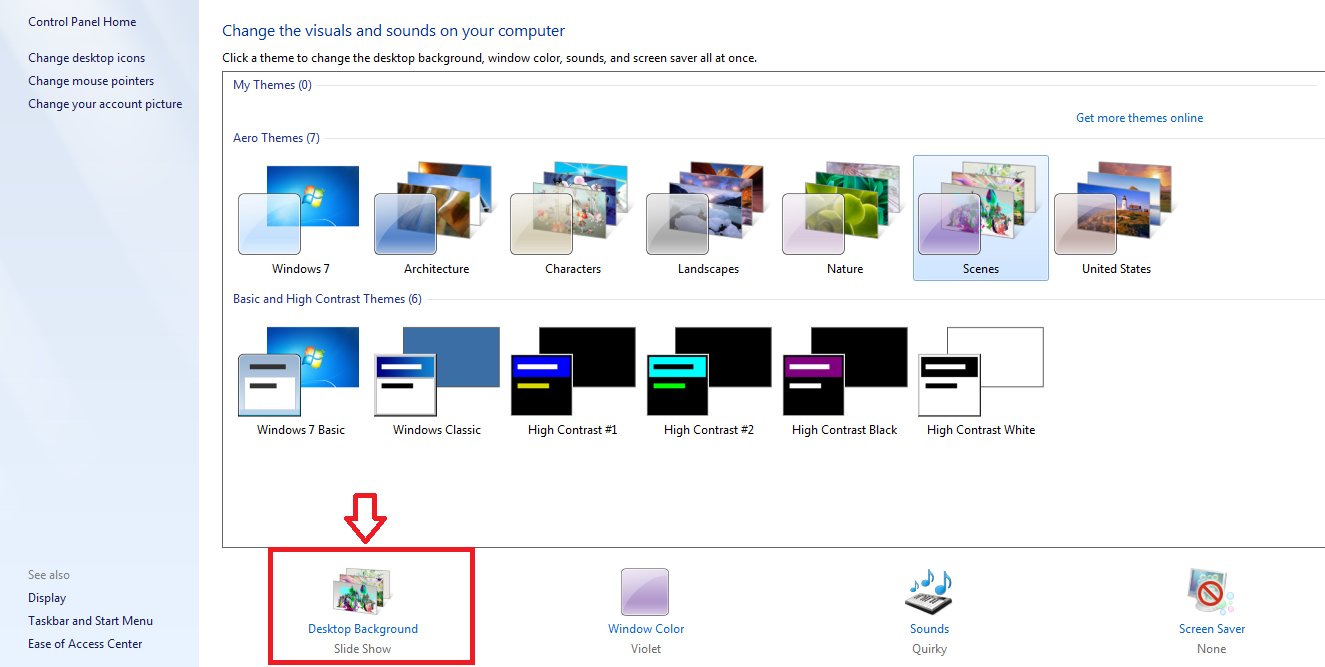This screenshot has height=667, width=1325.
Task: Open Ease of Access Center link
Action: pos(85,644)
